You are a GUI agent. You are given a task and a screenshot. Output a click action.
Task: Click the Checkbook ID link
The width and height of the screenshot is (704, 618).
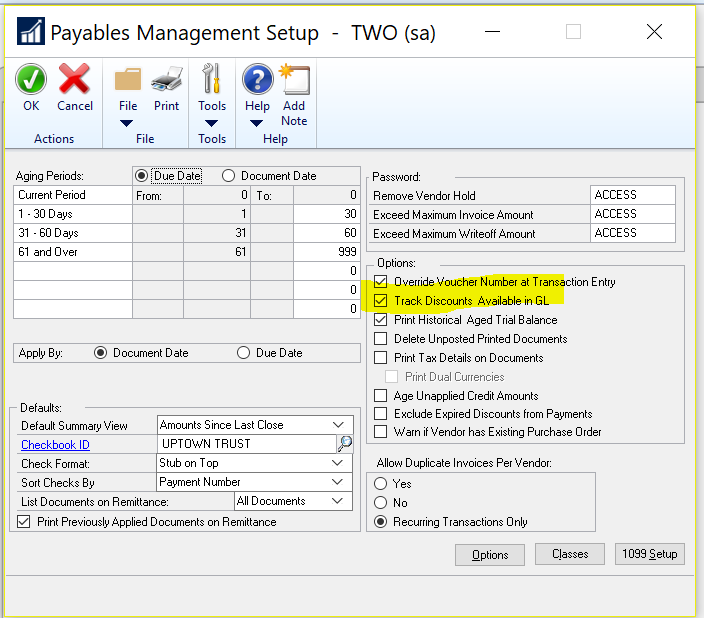click(56, 445)
